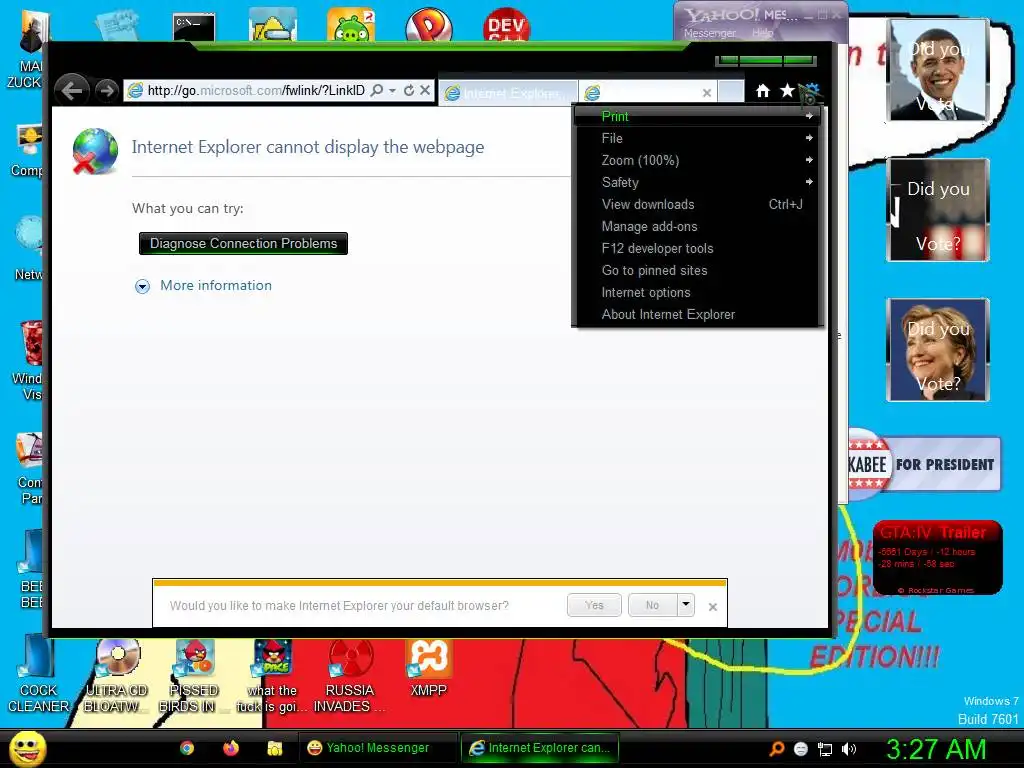This screenshot has height=768, width=1024.
Task: Click the URL address field
Action: pyautogui.click(x=256, y=90)
